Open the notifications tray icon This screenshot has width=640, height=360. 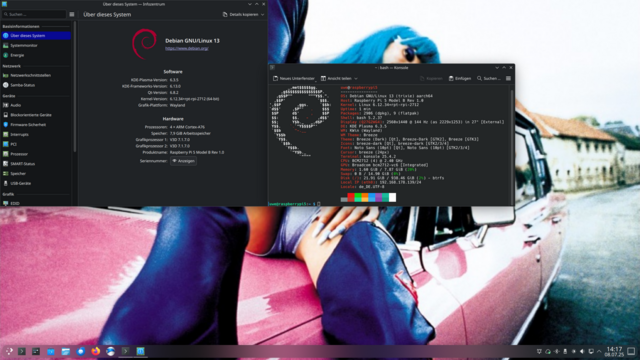539,351
